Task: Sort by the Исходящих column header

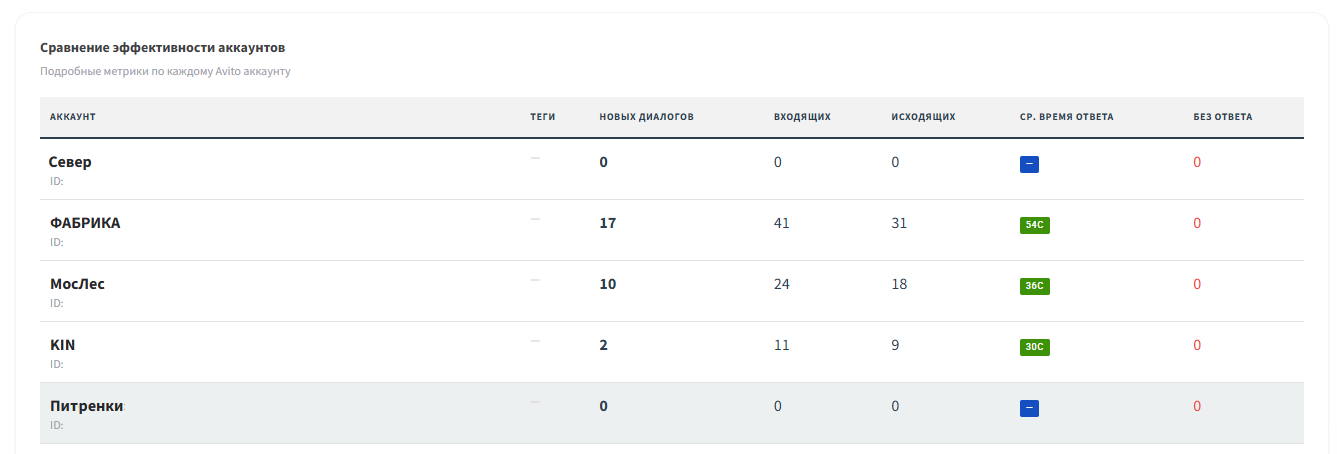Action: coord(923,117)
